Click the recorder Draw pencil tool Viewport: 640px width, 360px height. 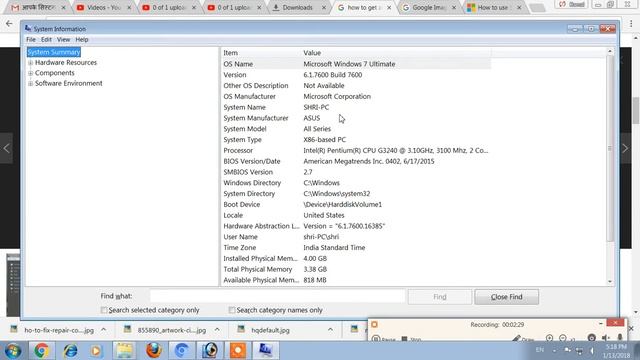(523, 338)
